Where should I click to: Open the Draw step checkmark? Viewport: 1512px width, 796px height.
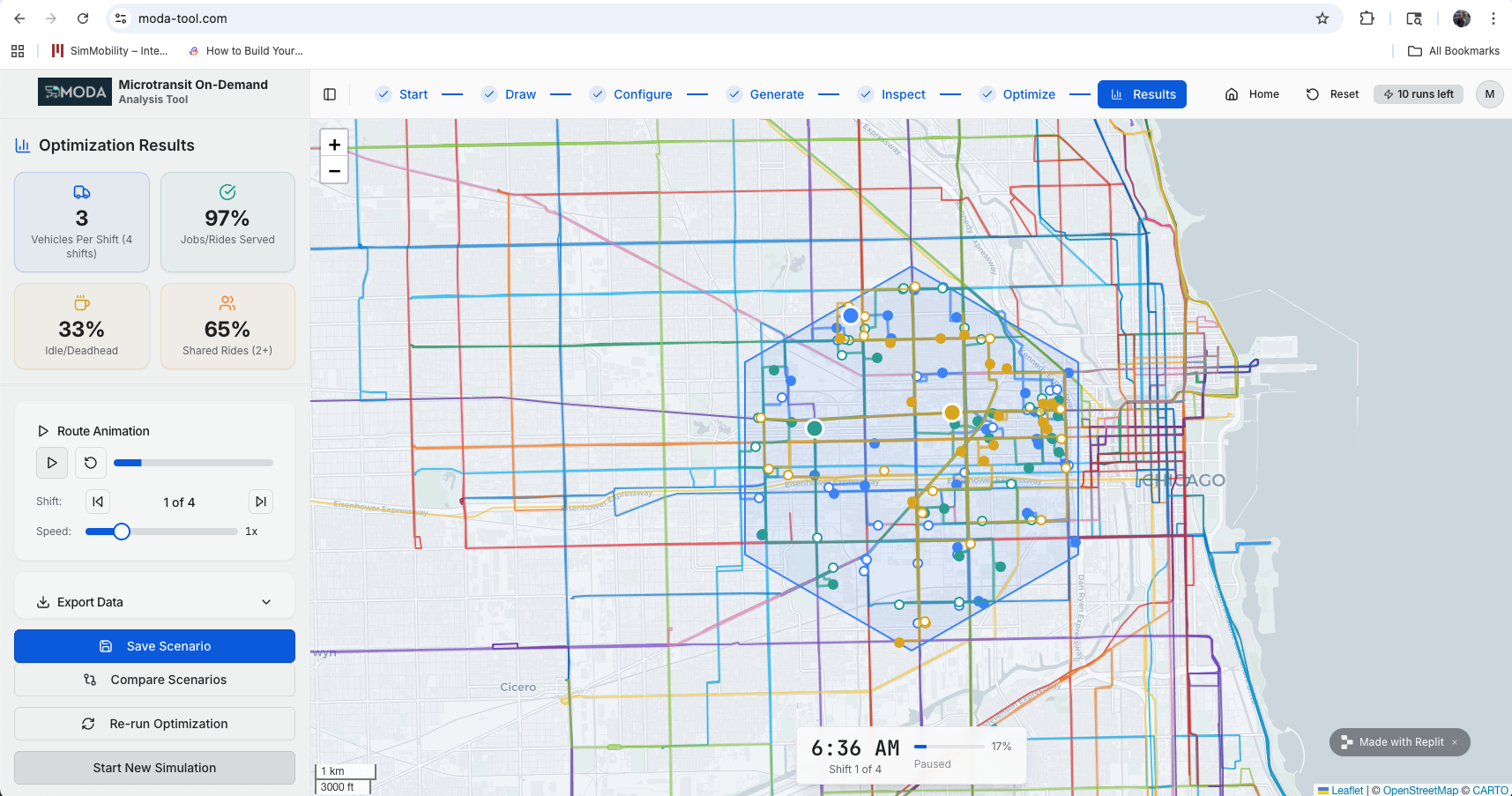click(x=488, y=94)
